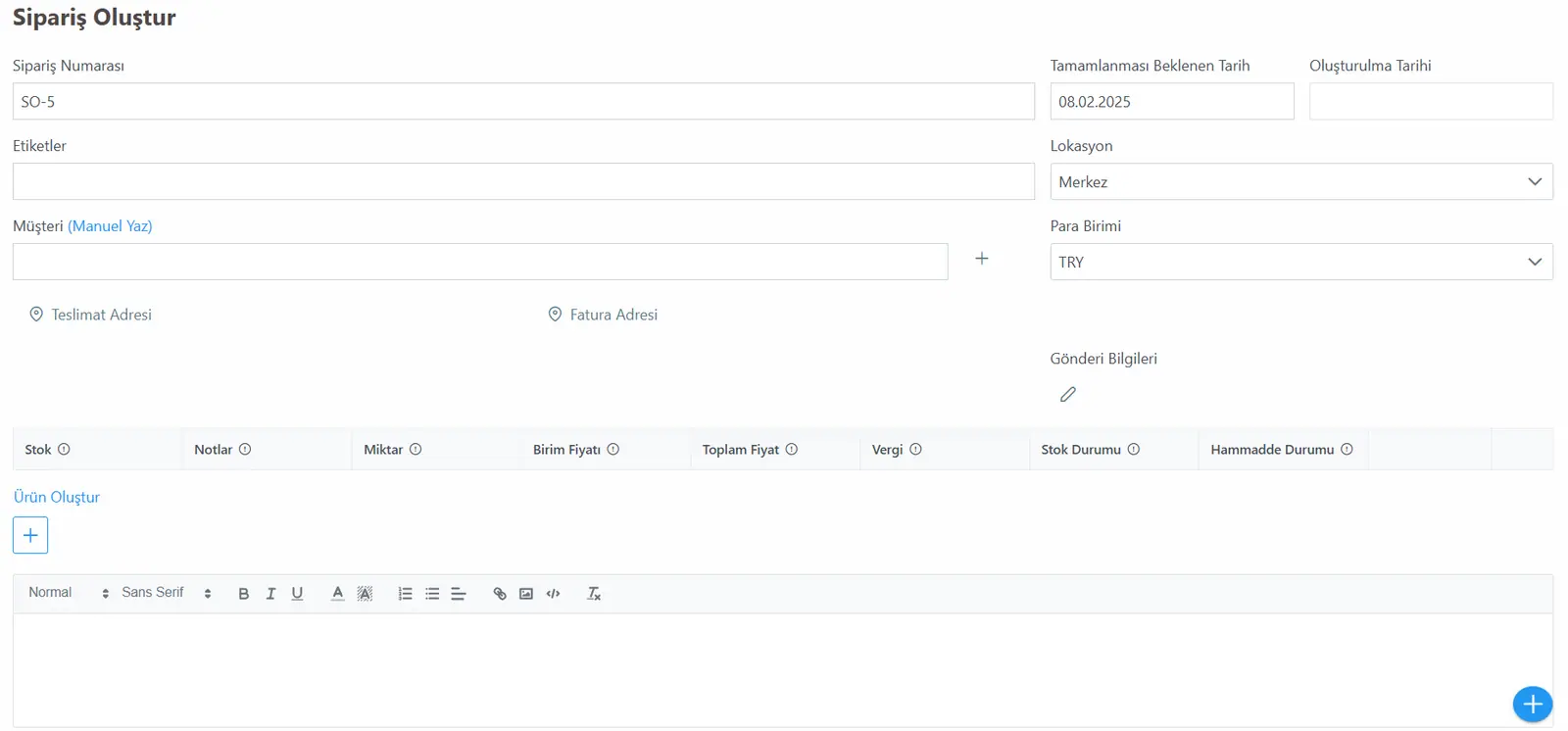The height and width of the screenshot is (731, 1568).
Task: Focus the Sipariş Numarası input field
Action: (x=523, y=101)
